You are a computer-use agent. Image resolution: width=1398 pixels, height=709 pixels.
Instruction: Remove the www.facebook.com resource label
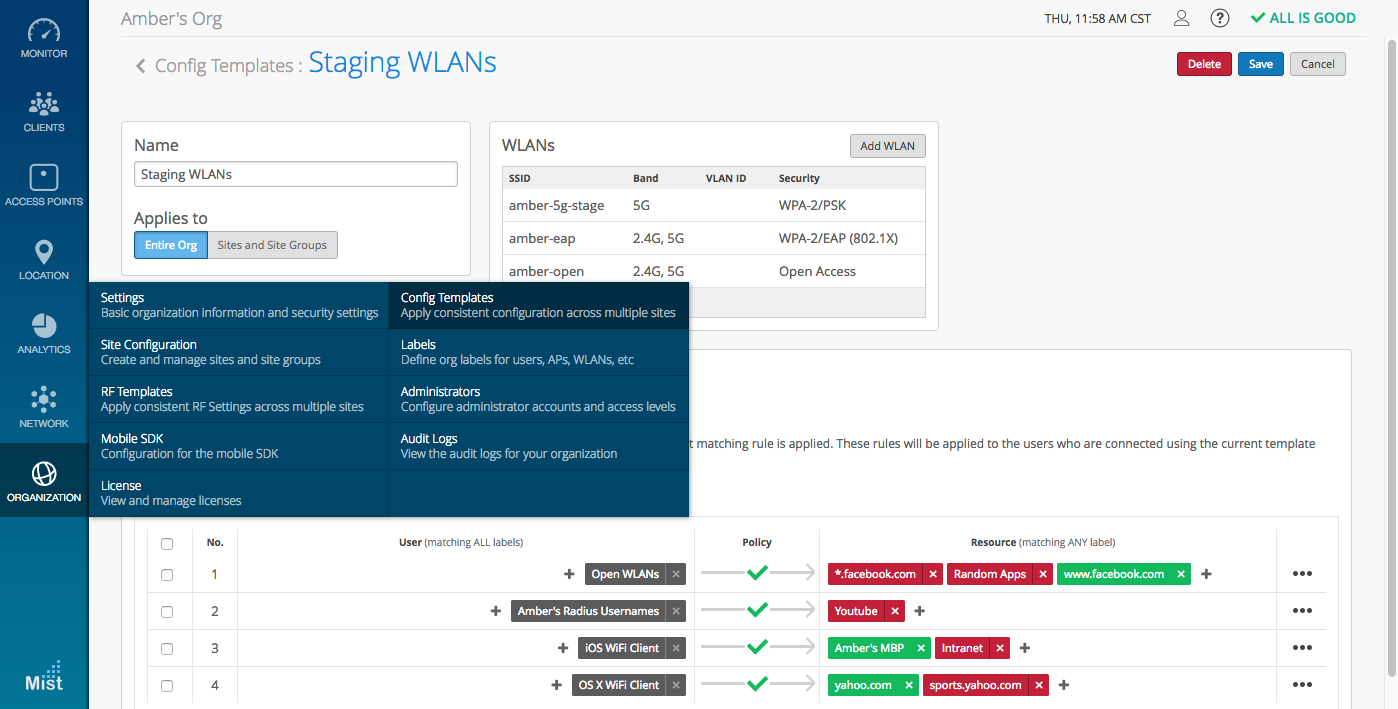pos(1181,574)
